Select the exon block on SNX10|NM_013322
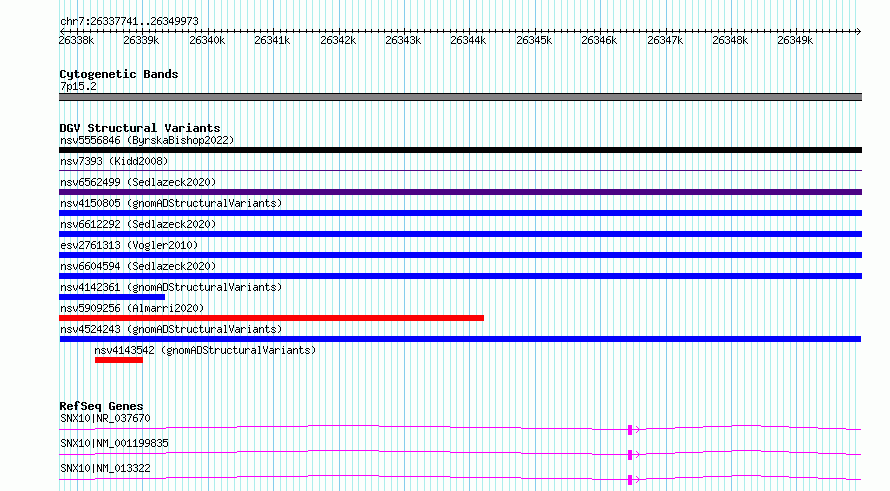The height and width of the screenshot is (491, 890). click(630, 480)
